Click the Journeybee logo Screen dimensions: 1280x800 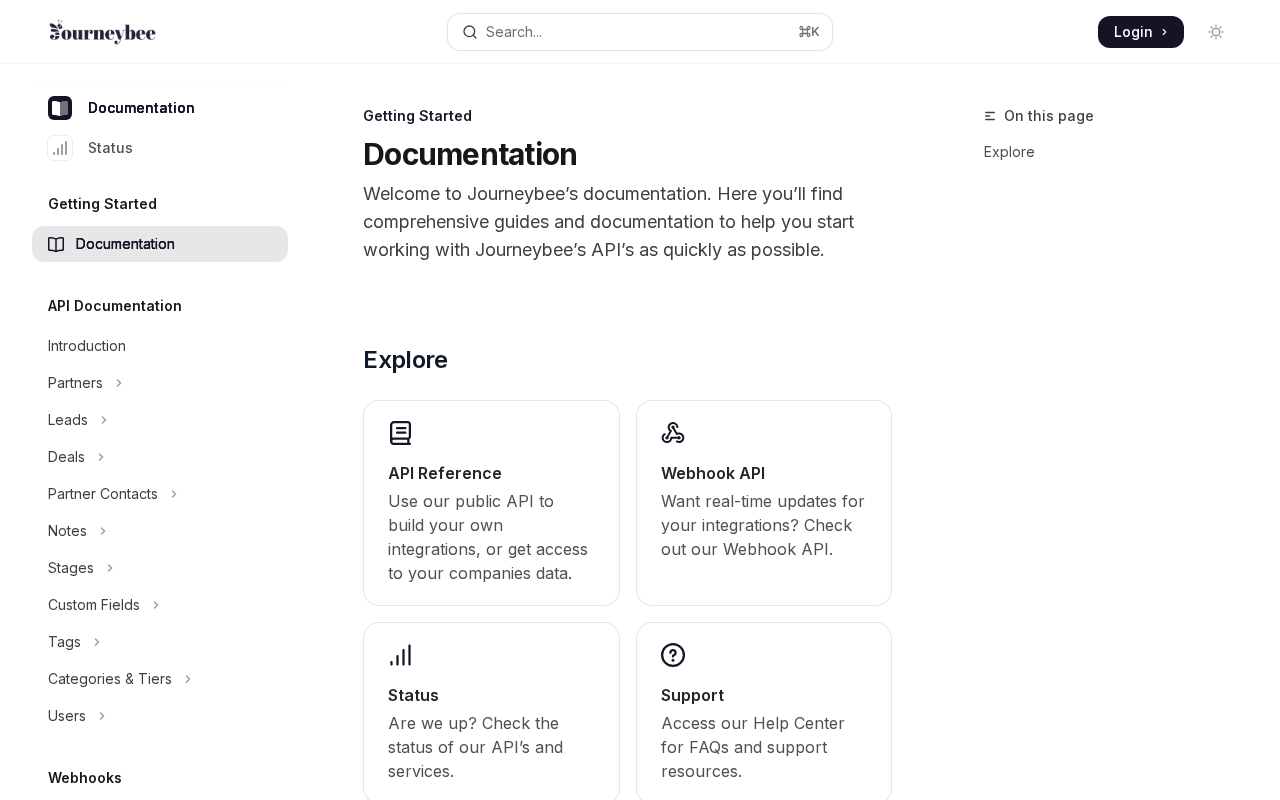coord(102,32)
